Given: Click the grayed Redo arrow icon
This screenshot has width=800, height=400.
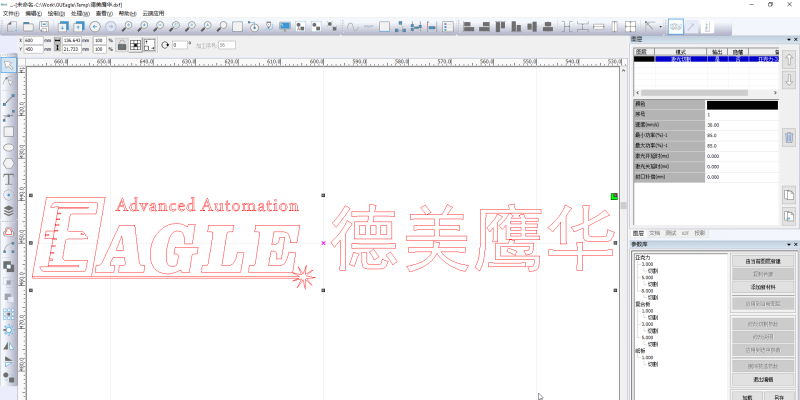Looking at the screenshot, I should tap(110, 27).
